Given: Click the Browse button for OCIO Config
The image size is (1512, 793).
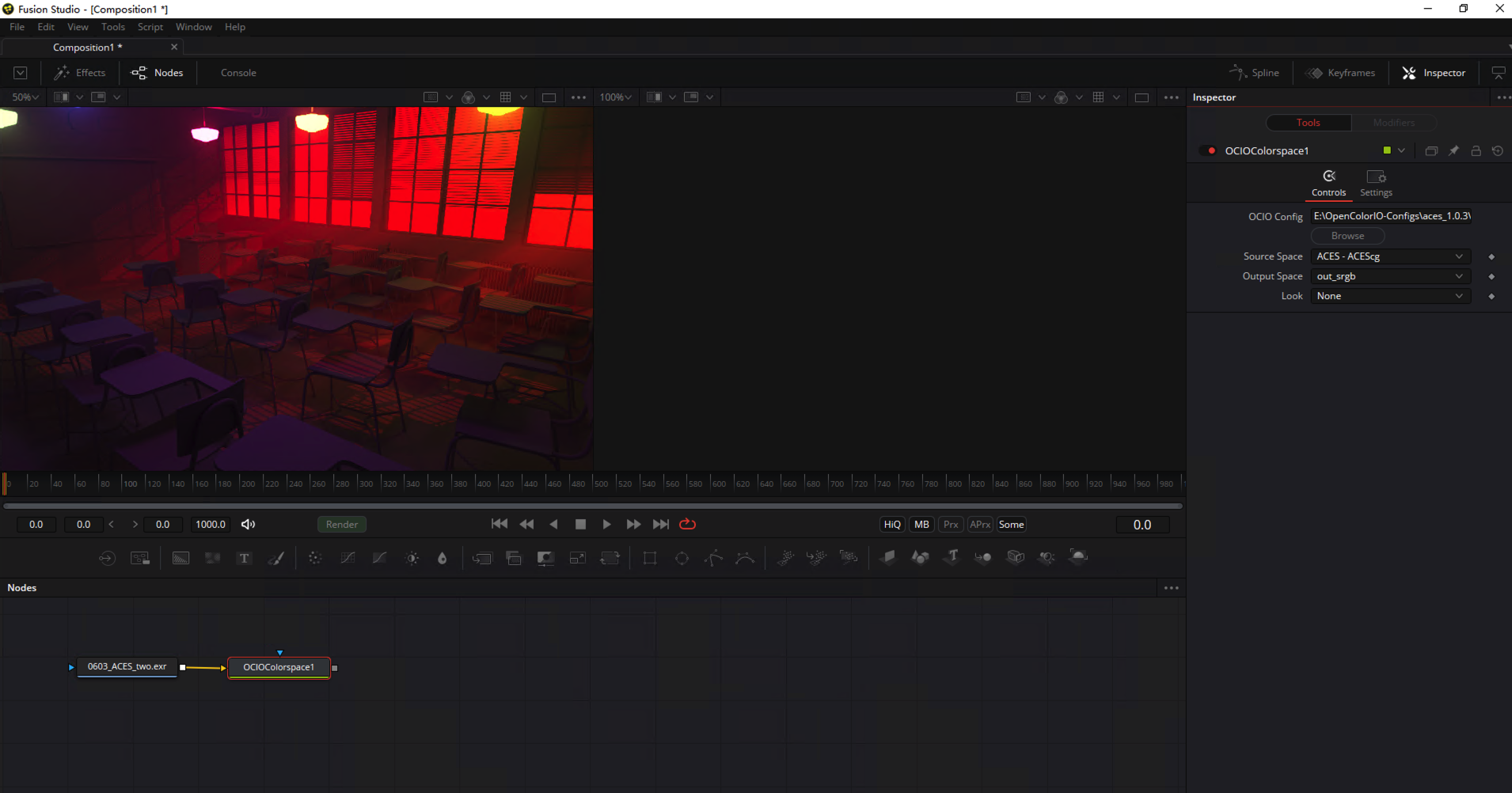Looking at the screenshot, I should pyautogui.click(x=1347, y=235).
